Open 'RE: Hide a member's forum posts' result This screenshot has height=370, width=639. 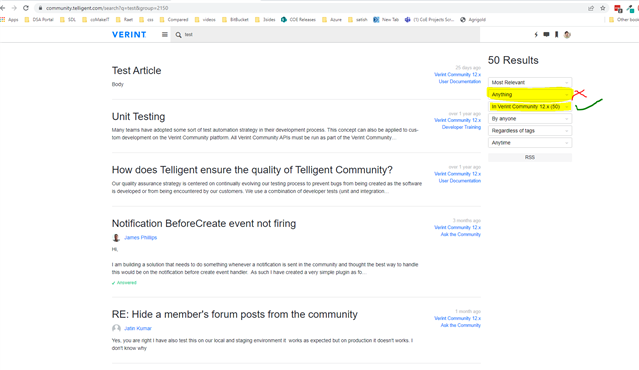235,315
